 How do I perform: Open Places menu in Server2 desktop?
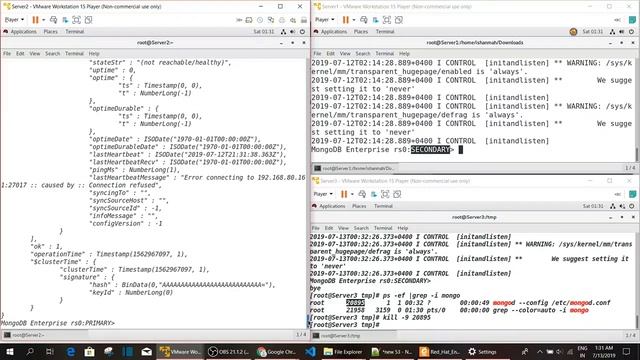pos(51,31)
